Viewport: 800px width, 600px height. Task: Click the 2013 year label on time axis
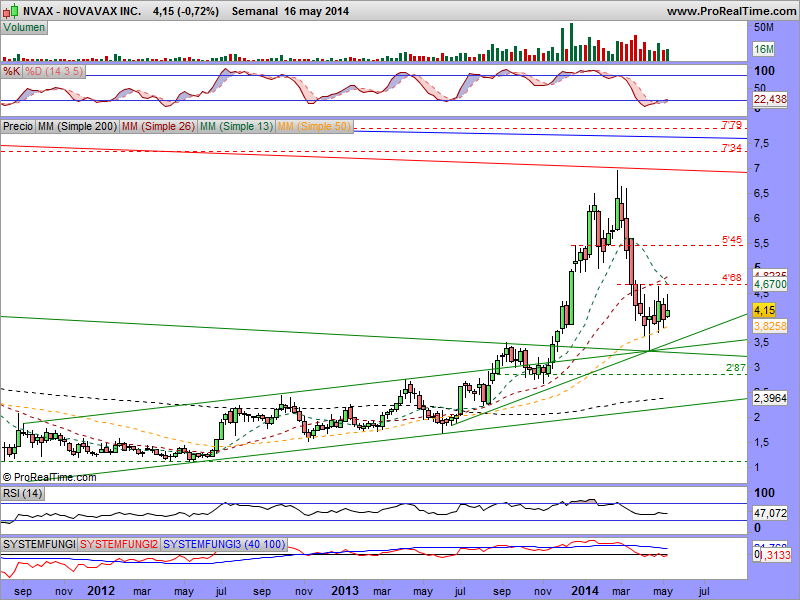click(x=345, y=591)
